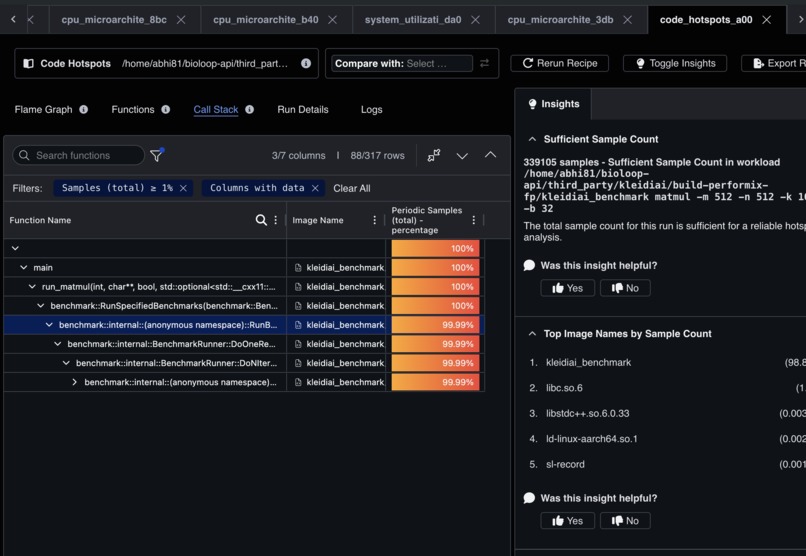Vote Yes on Sufficient Sample Count insight
Image resolution: width=806 pixels, height=556 pixels.
[x=567, y=288]
